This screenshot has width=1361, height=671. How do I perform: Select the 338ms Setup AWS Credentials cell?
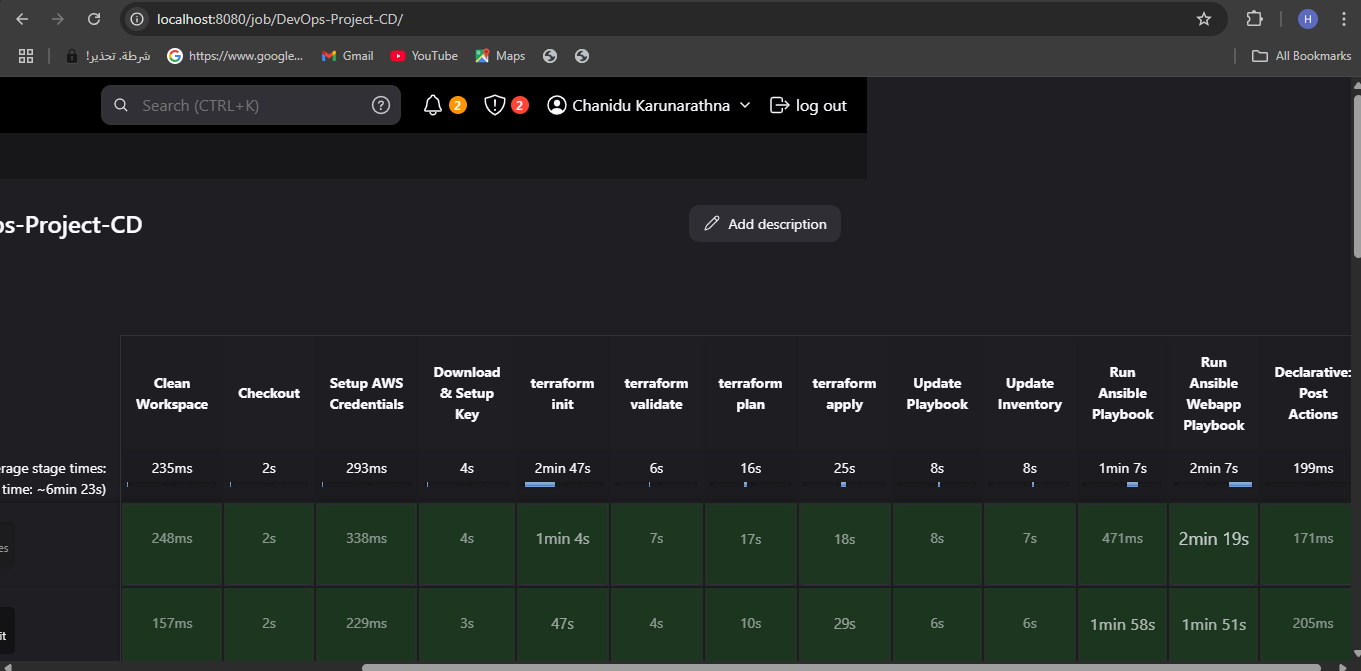(x=367, y=543)
